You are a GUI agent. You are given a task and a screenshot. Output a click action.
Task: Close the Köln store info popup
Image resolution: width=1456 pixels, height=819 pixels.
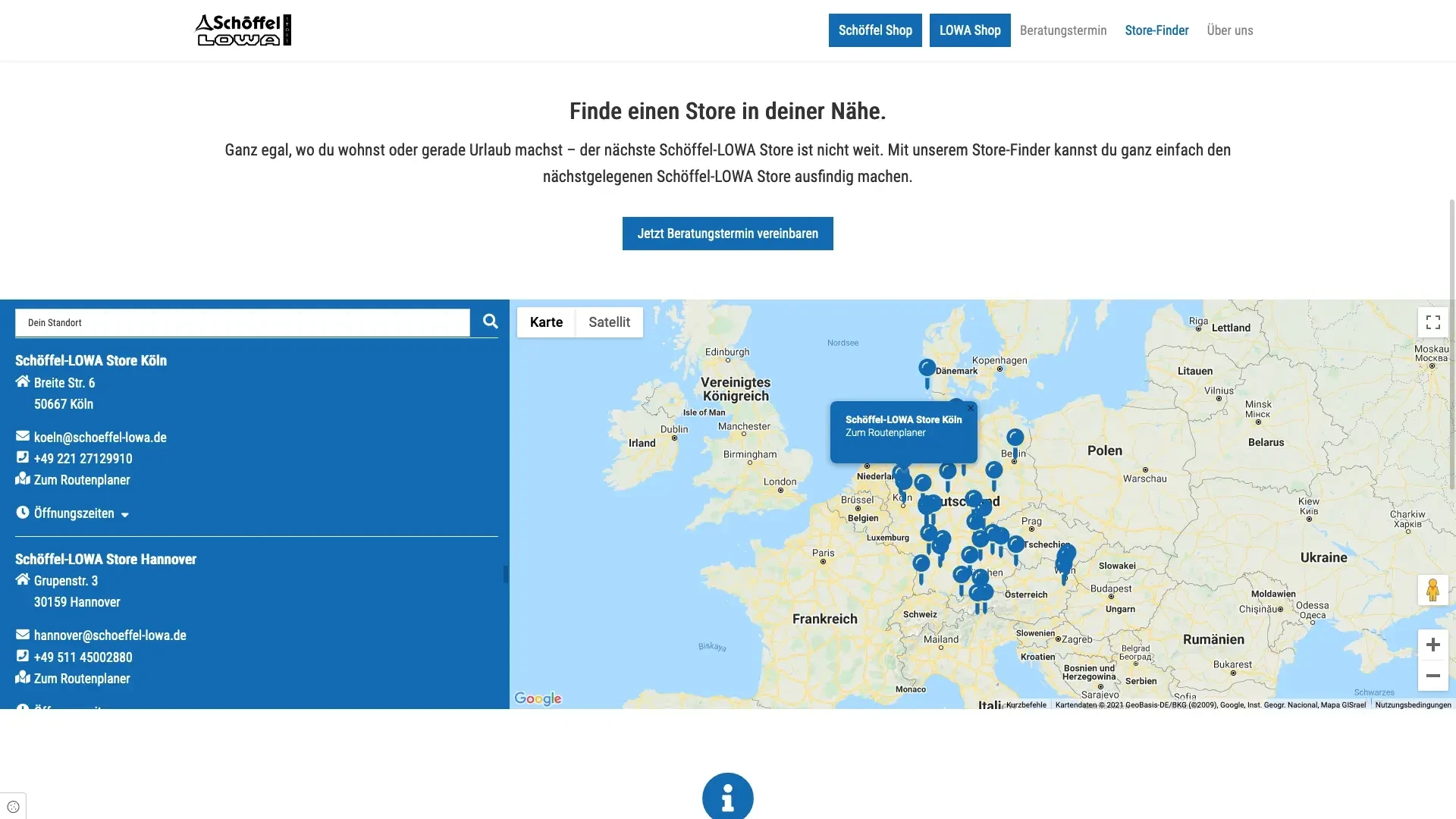tap(970, 408)
